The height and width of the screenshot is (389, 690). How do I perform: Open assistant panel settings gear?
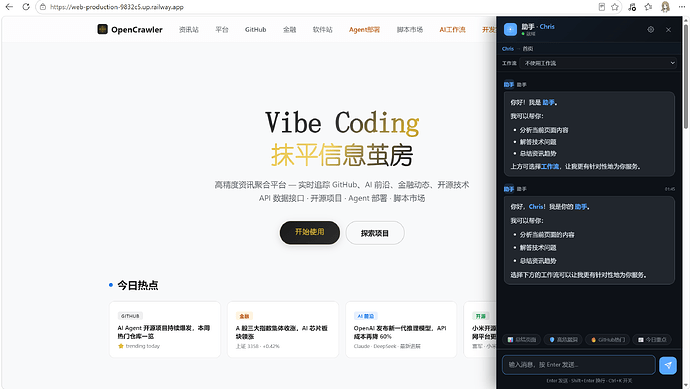click(x=650, y=29)
